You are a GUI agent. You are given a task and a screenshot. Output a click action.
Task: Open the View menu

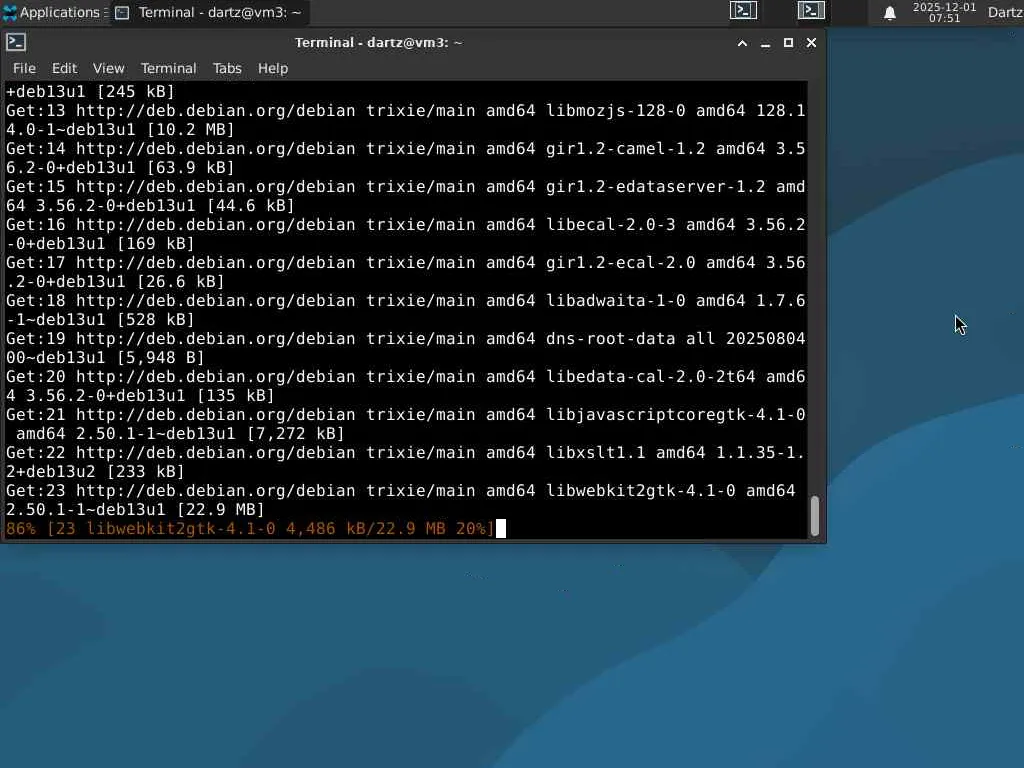108,68
